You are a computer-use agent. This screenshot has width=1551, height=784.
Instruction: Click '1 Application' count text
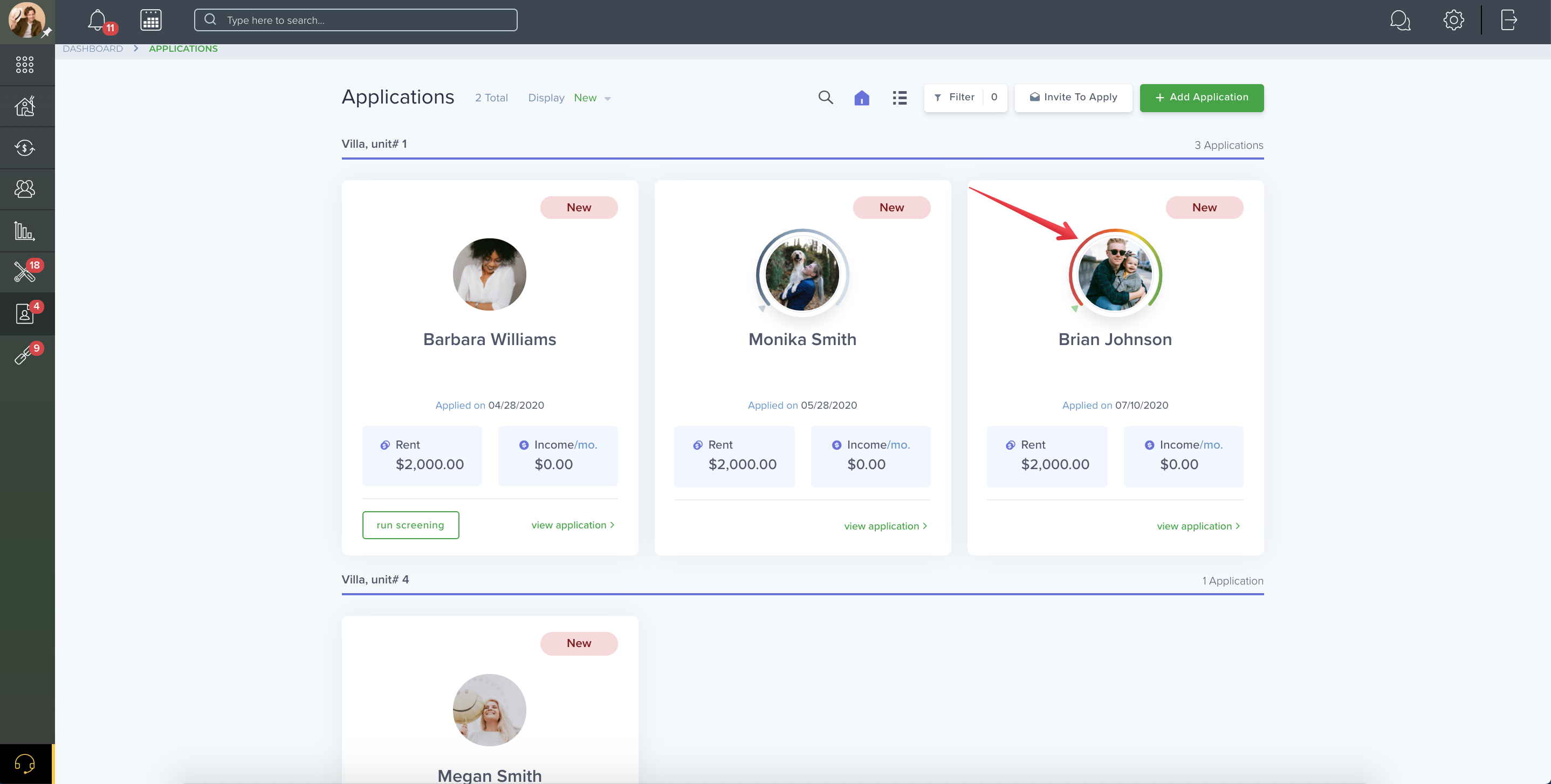click(1232, 581)
